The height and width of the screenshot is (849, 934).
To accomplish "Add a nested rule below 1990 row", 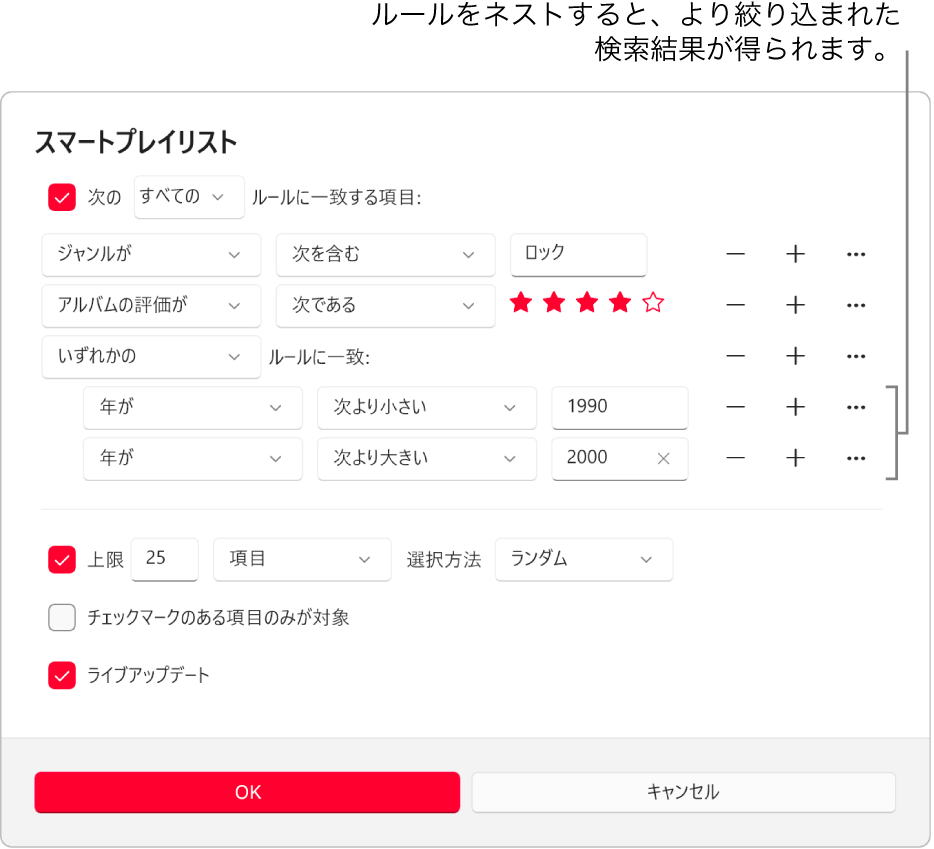I will 795,407.
